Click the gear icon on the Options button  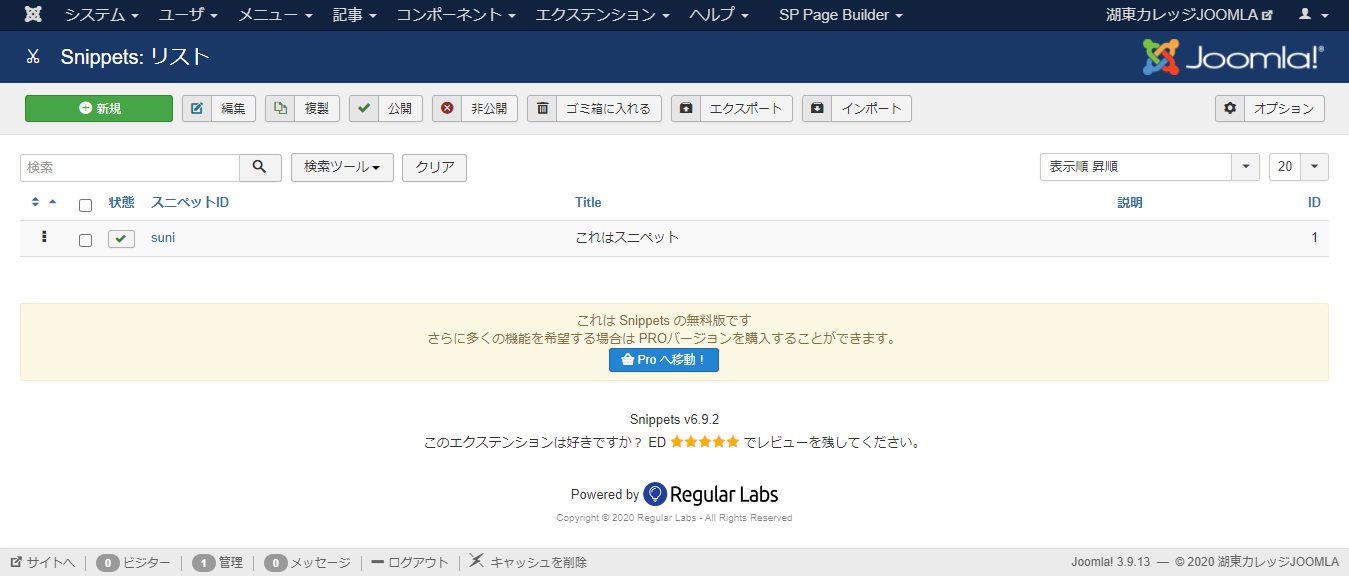[1230, 108]
